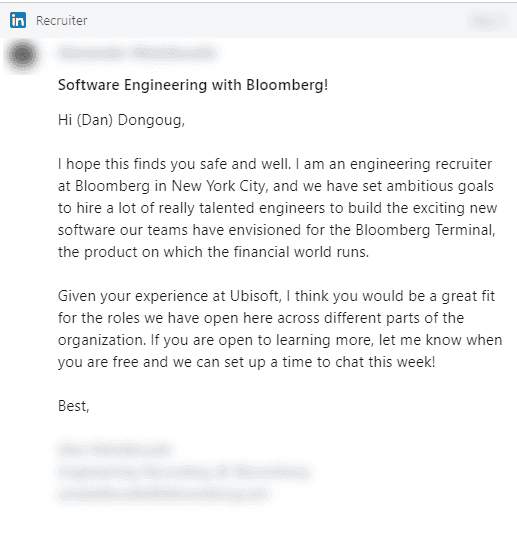This screenshot has width=517, height=535.
Task: Click the third blurred signature line
Action: point(163,494)
